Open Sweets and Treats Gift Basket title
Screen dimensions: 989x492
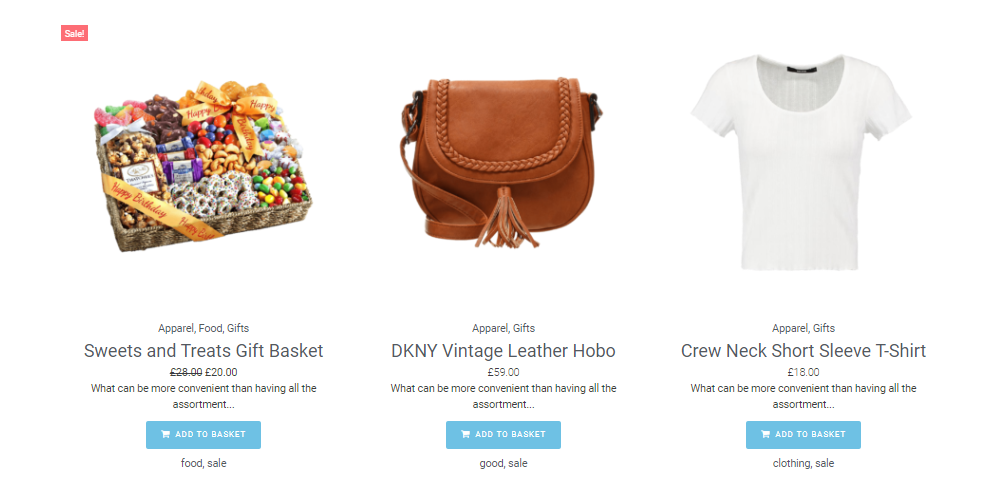[x=203, y=351]
